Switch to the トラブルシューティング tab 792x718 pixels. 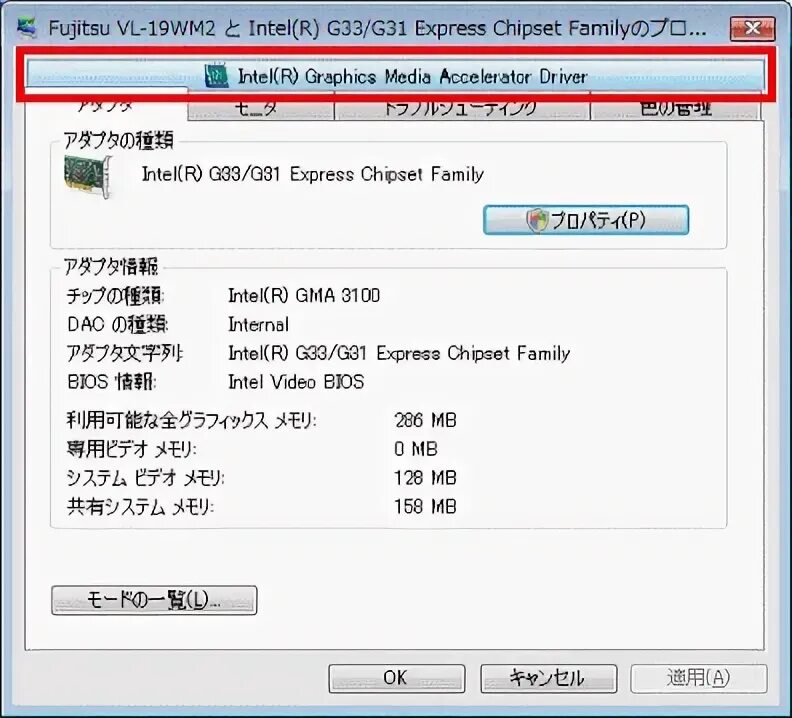[462, 107]
